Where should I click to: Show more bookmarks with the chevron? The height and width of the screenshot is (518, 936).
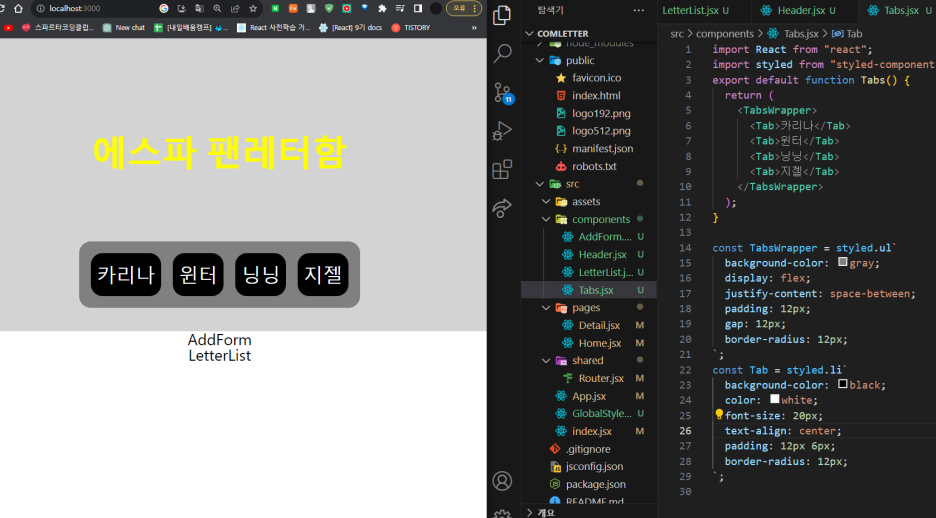[474, 27]
